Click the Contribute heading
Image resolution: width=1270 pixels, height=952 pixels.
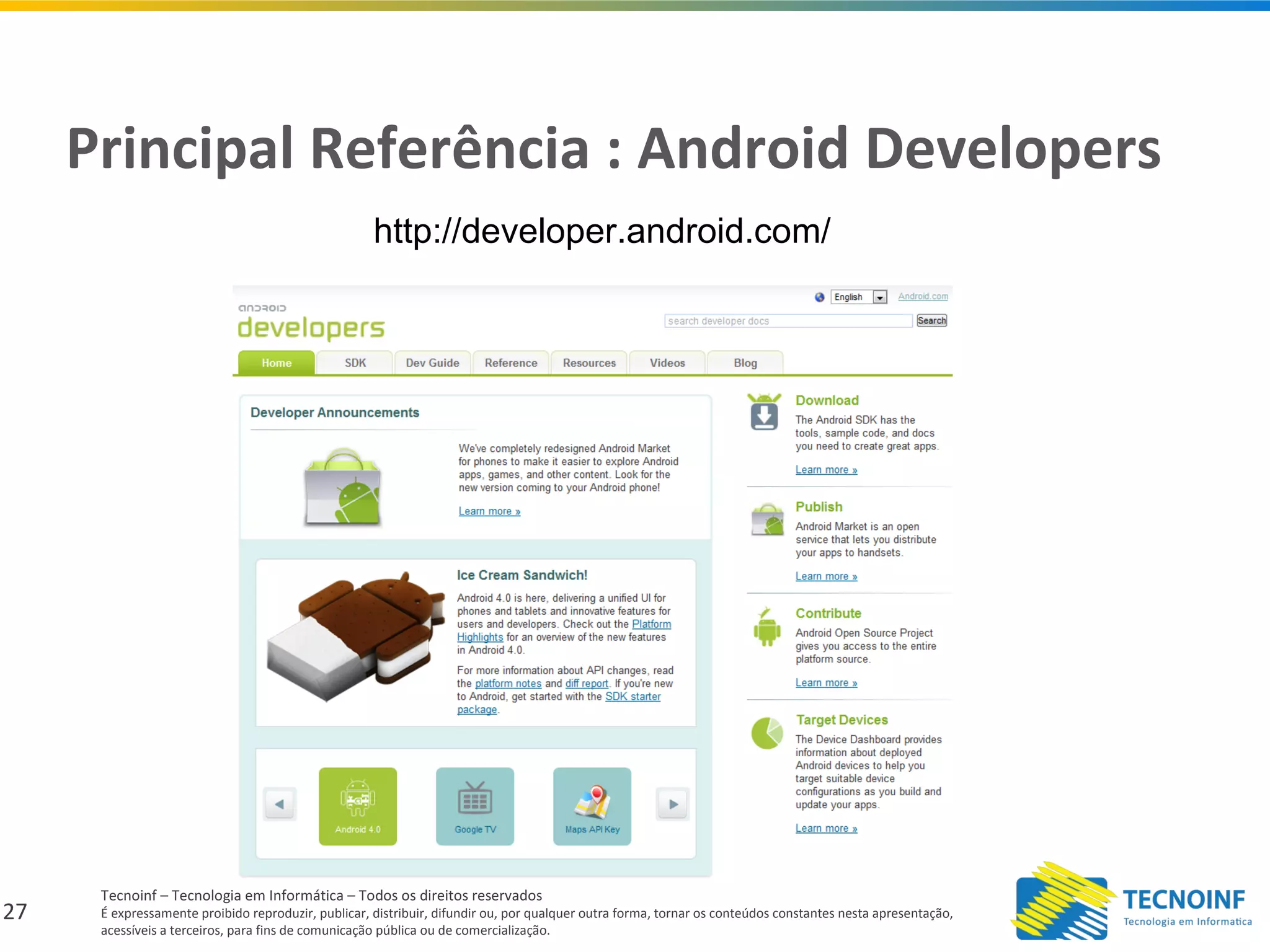click(x=828, y=614)
